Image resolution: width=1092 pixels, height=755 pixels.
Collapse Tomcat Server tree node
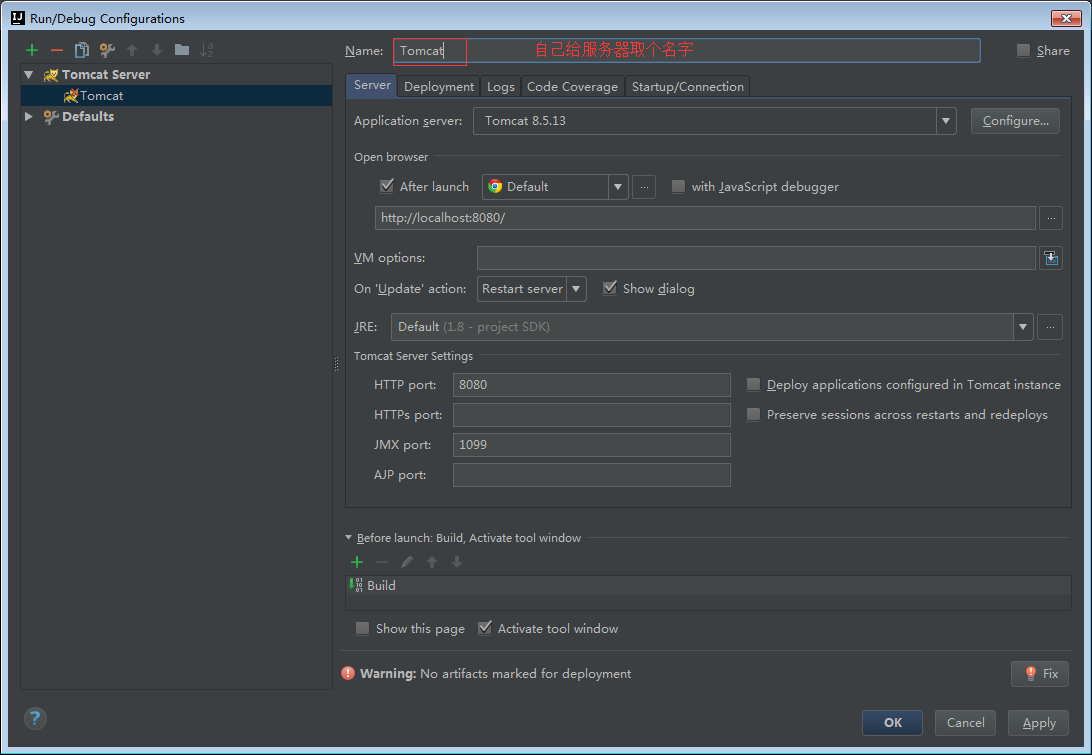29,75
